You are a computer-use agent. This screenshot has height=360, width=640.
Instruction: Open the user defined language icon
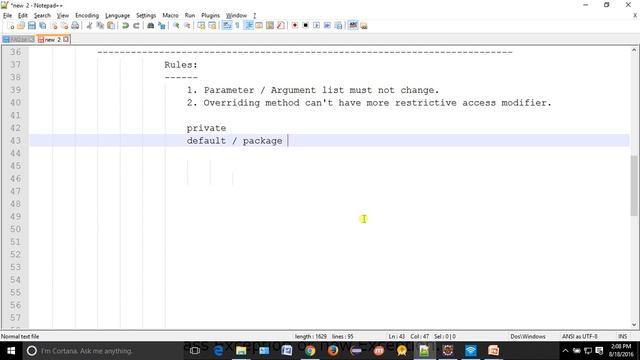tap(259, 26)
